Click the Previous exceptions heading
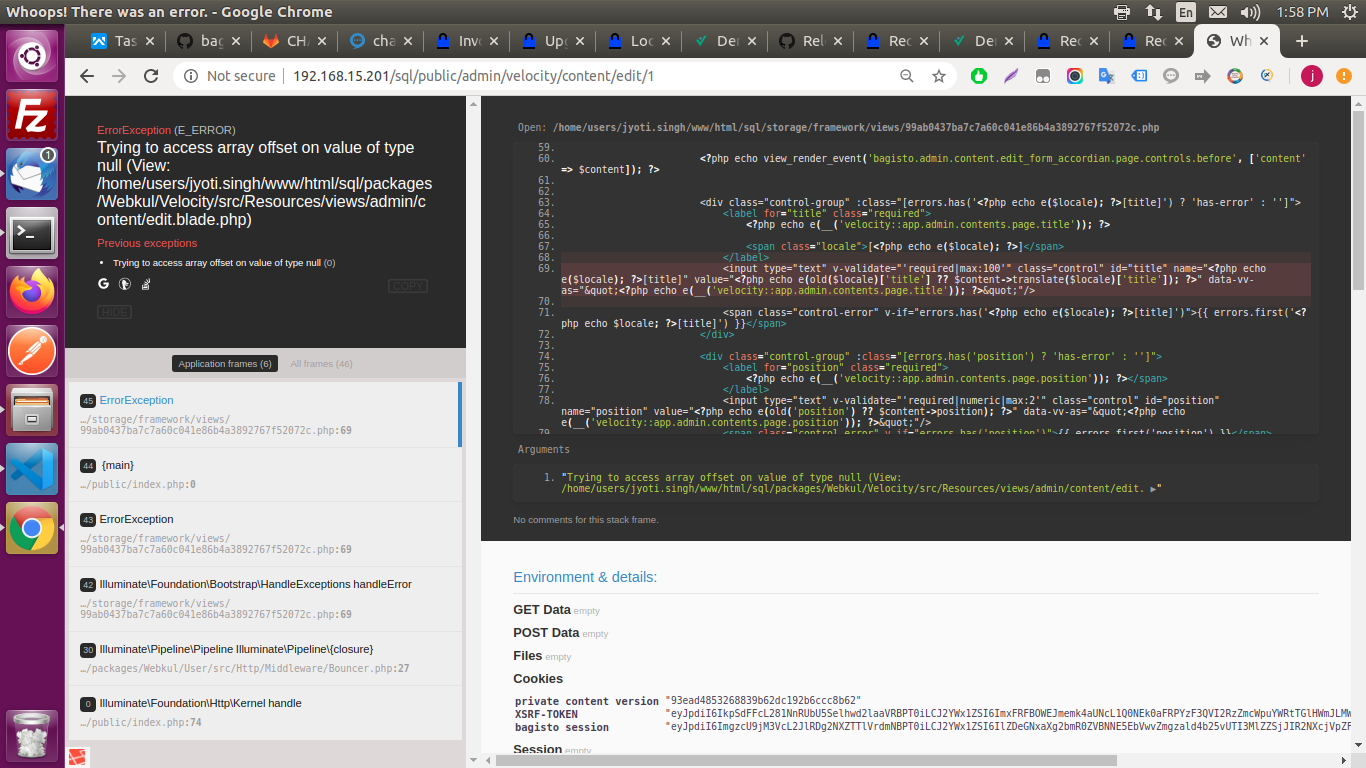 click(x=147, y=243)
